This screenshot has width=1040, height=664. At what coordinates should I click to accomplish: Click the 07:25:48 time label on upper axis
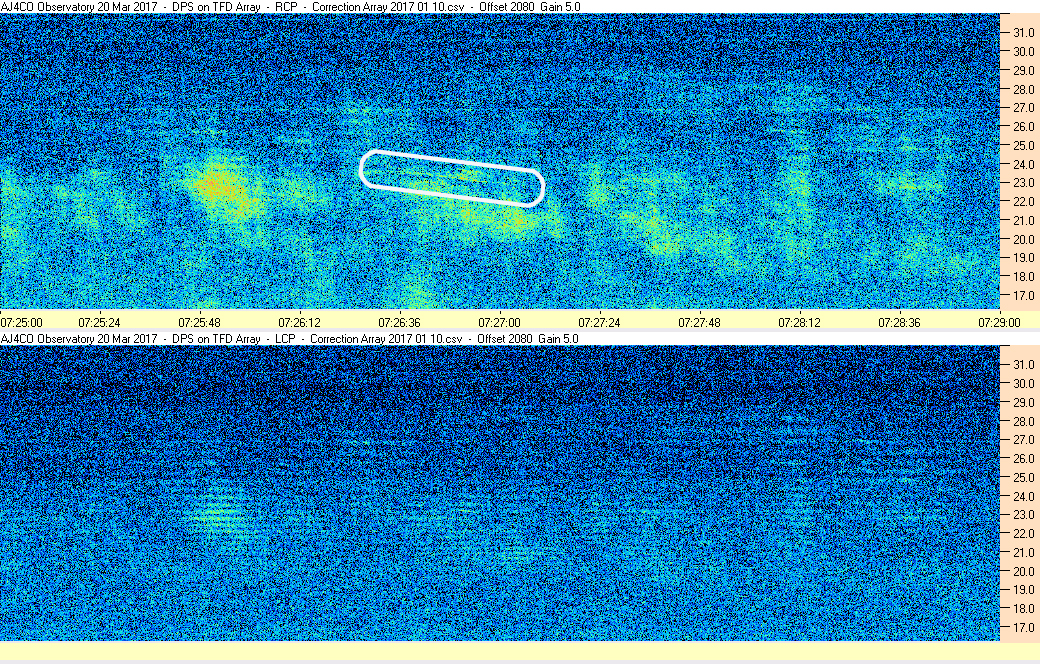(x=199, y=323)
